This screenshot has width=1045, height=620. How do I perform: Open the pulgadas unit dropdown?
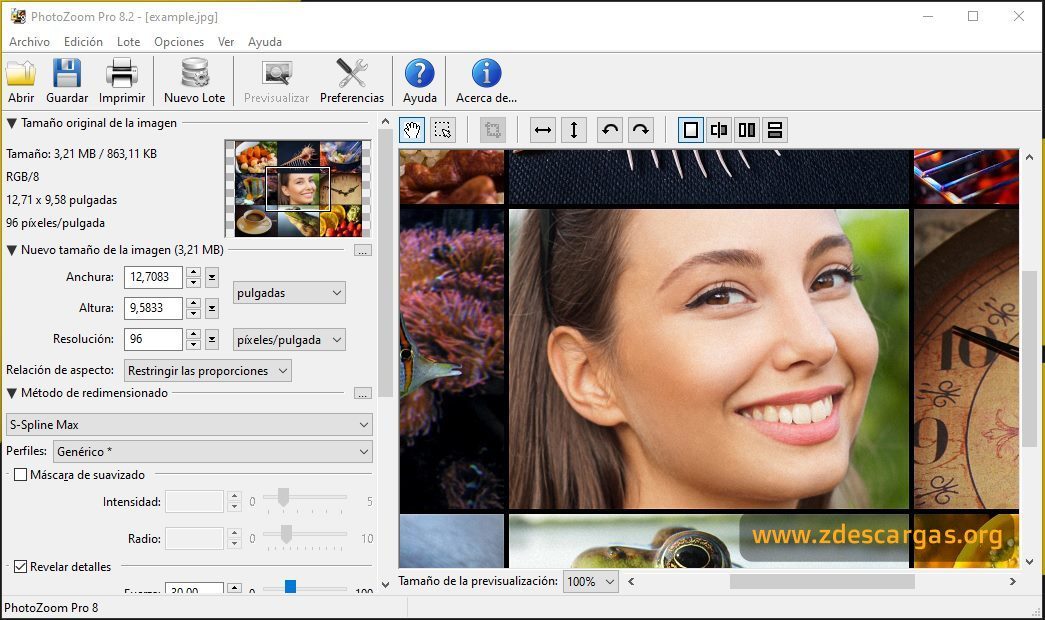pyautogui.click(x=289, y=293)
